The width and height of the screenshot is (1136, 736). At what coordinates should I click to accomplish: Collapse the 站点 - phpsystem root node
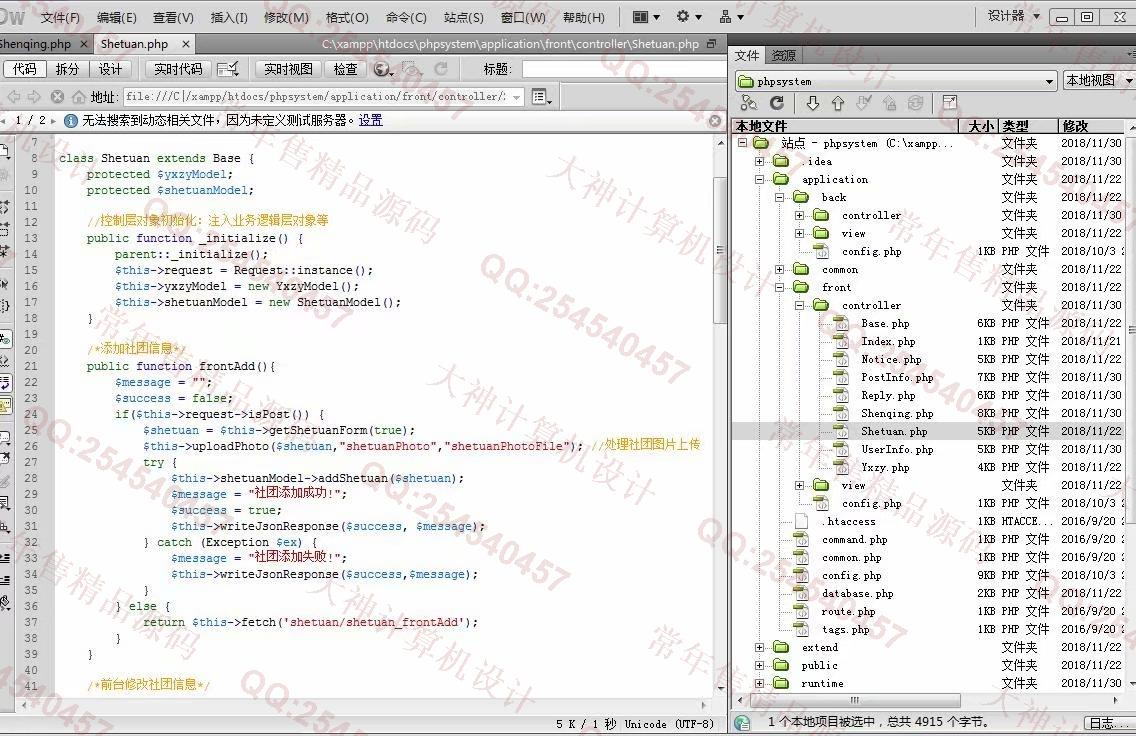(x=742, y=143)
